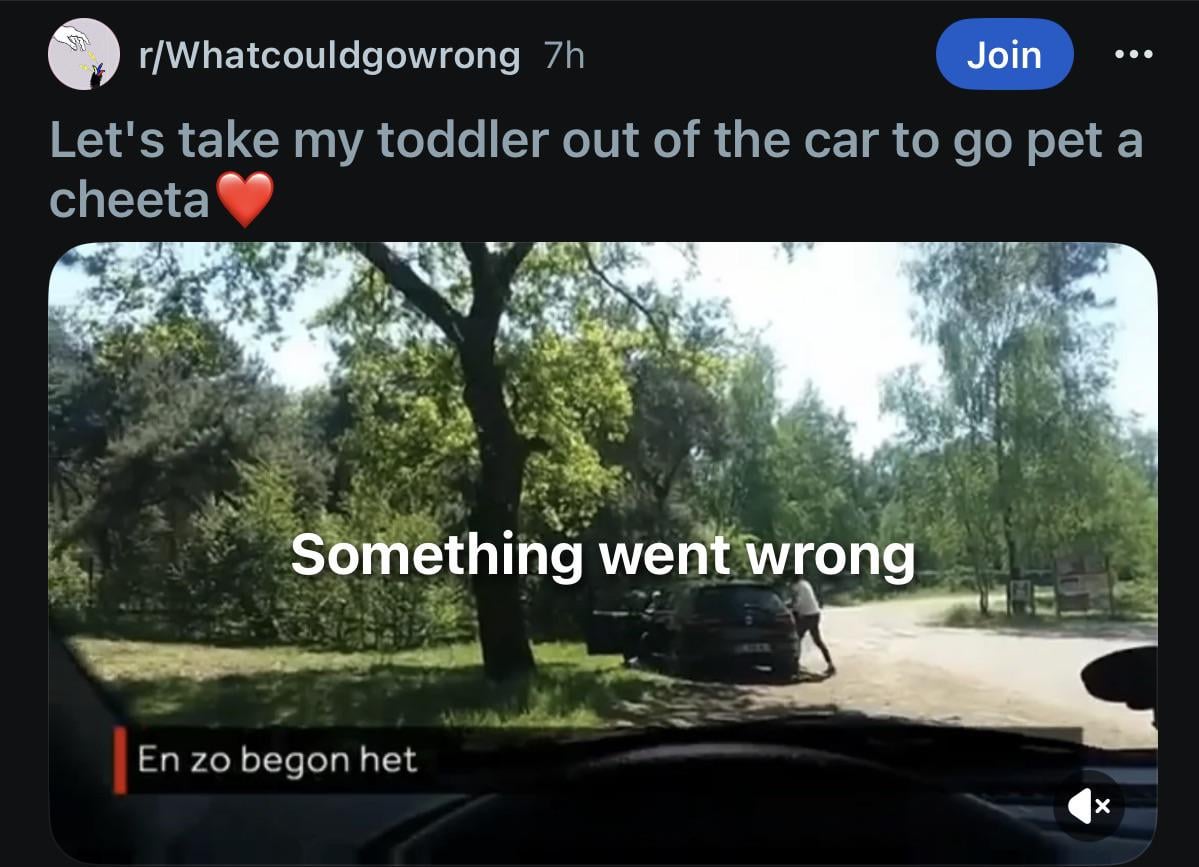
Task: Click the red bar beside the caption
Action: click(120, 760)
